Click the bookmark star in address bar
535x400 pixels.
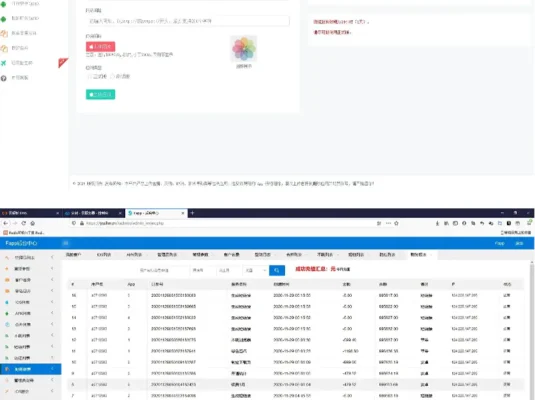point(396,223)
